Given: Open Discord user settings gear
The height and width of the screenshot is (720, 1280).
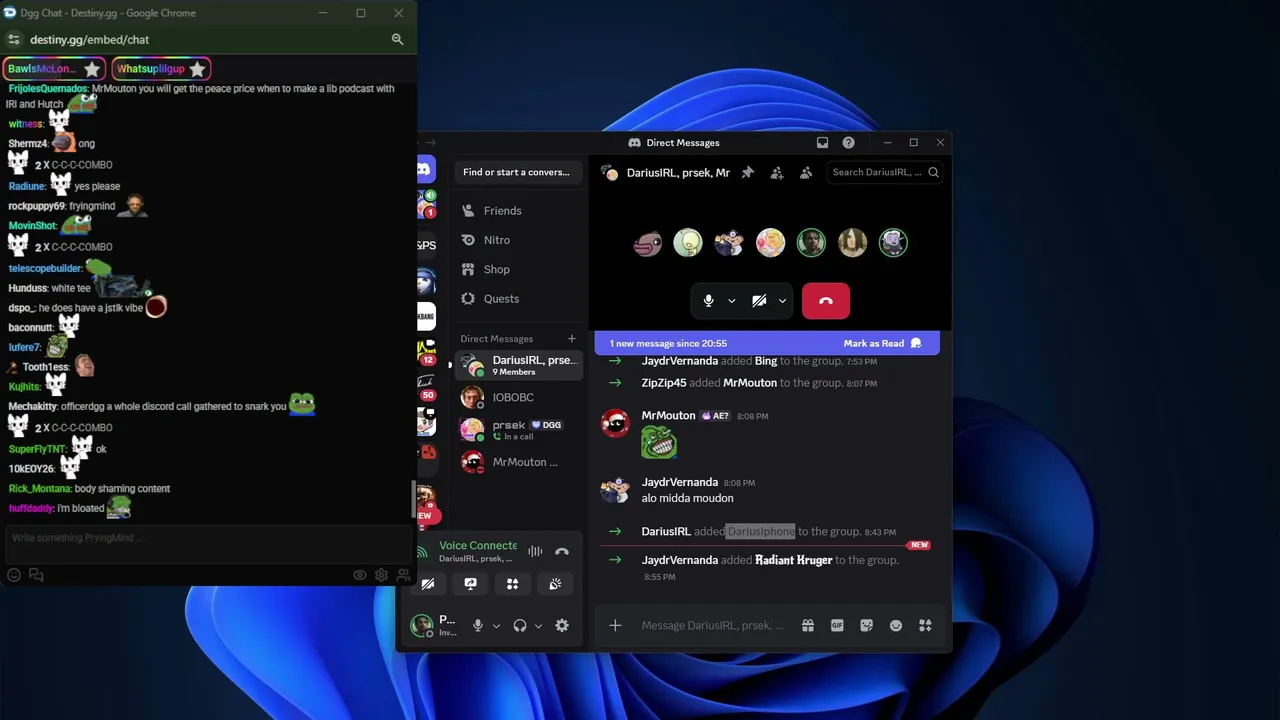Looking at the screenshot, I should pos(562,626).
